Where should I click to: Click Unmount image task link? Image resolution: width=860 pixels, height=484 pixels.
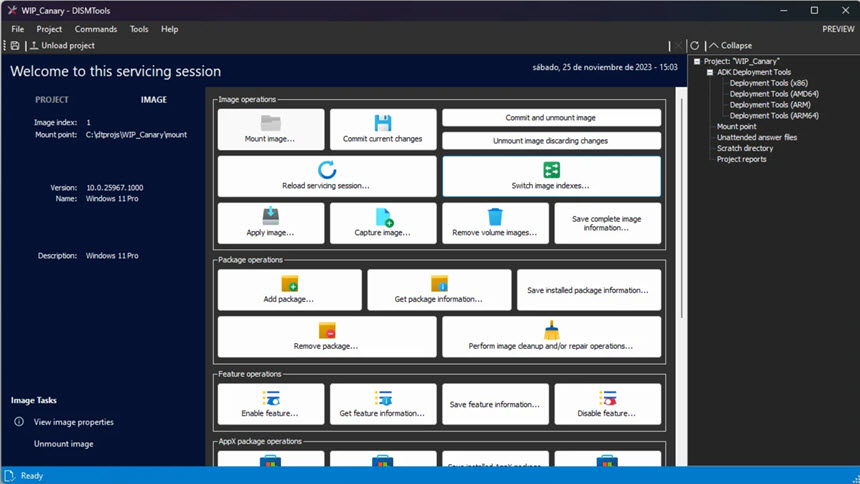(x=64, y=444)
